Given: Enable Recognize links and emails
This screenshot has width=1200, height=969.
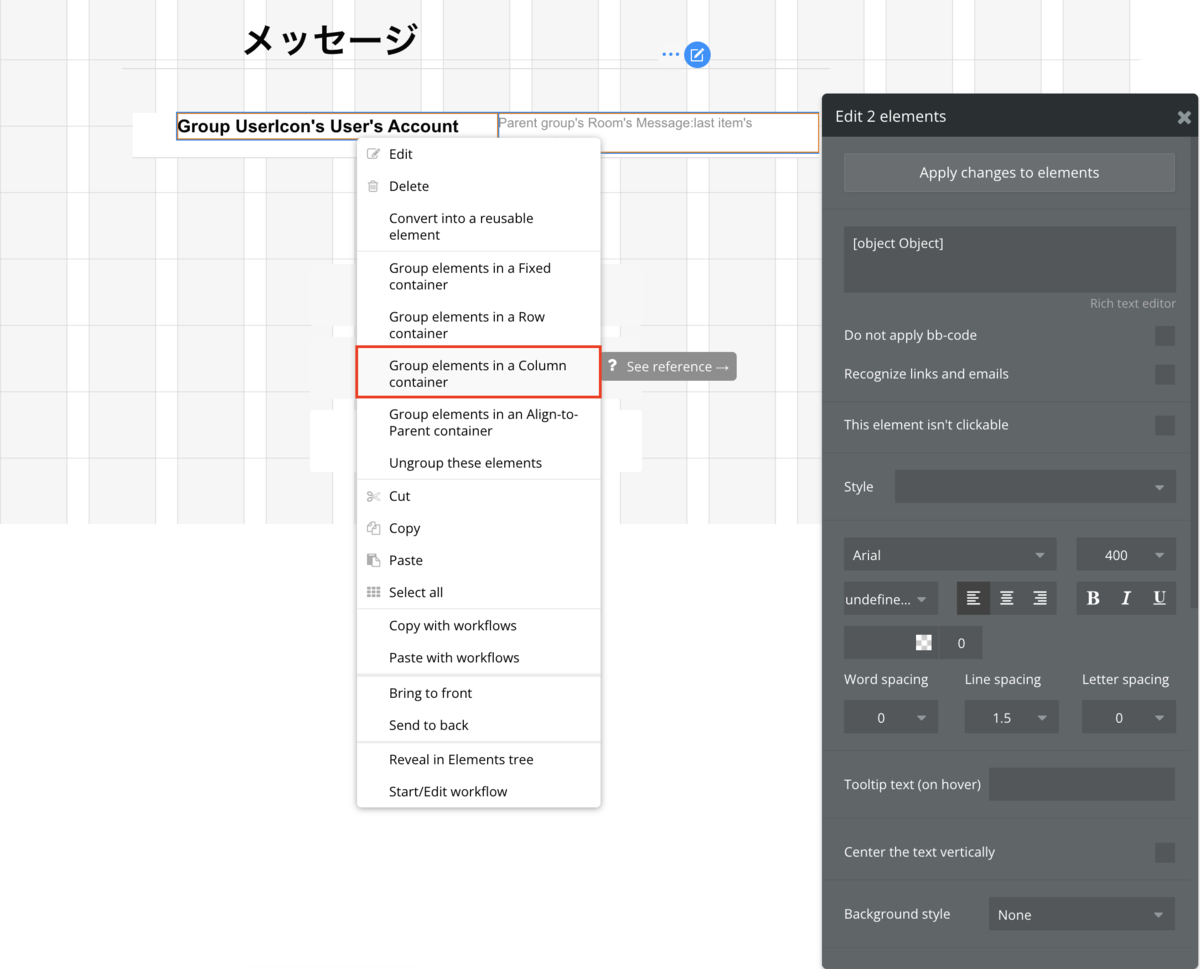Looking at the screenshot, I should [1165, 375].
